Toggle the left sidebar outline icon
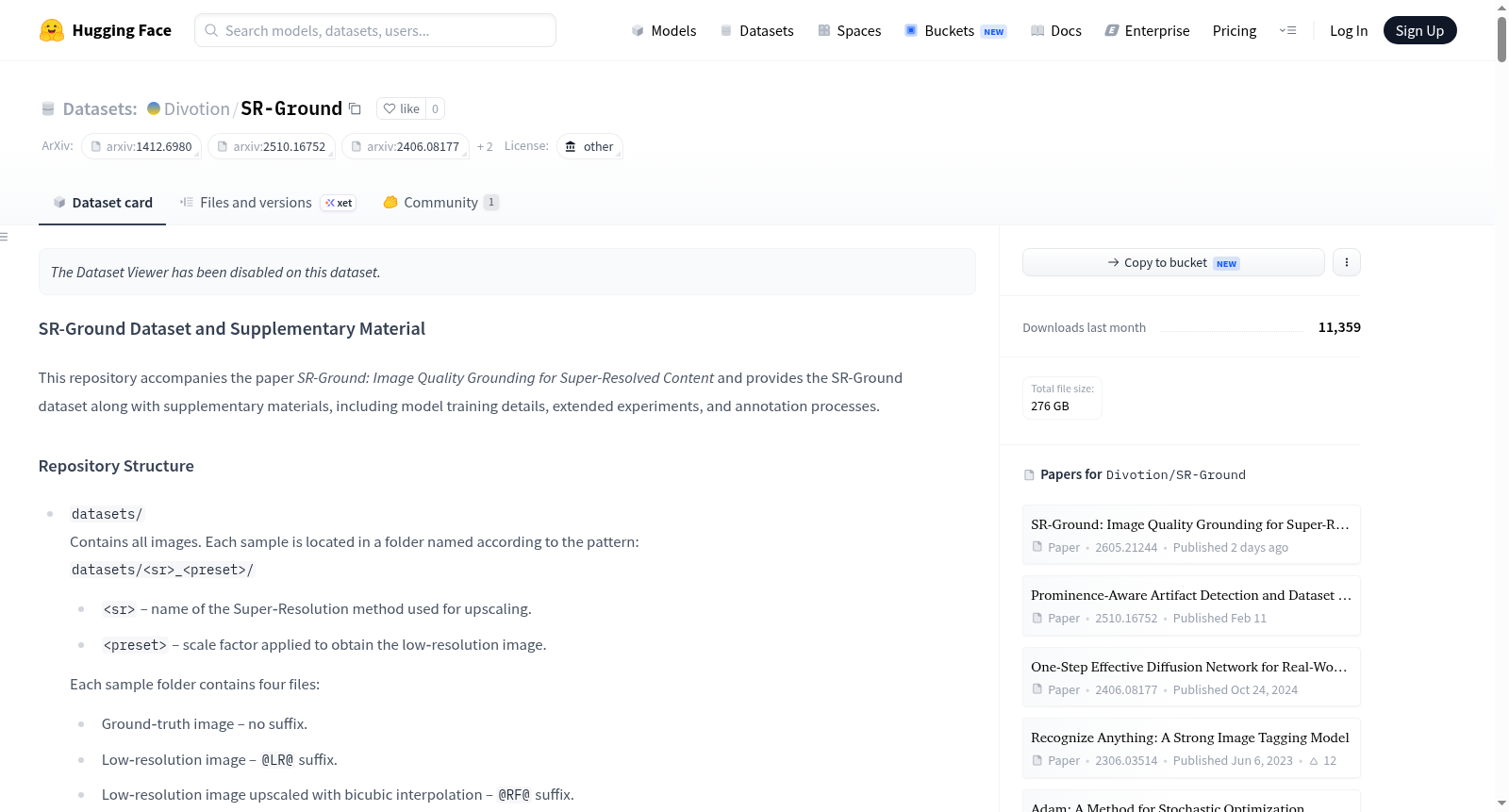This screenshot has width=1509, height=812. pos(4,237)
